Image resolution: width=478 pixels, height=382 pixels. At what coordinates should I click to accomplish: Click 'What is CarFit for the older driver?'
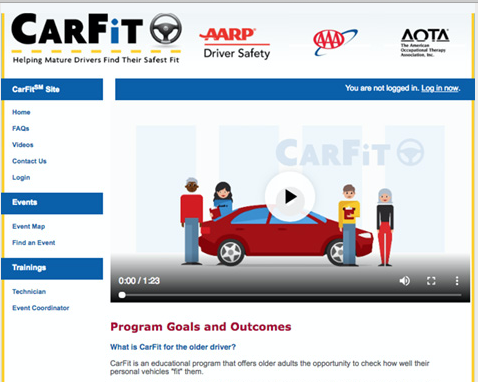click(x=173, y=347)
